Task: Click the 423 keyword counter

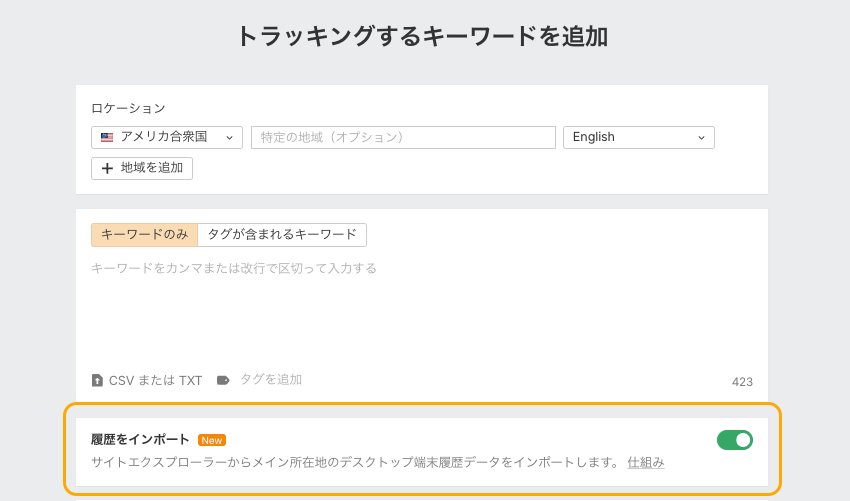Action: 742,382
